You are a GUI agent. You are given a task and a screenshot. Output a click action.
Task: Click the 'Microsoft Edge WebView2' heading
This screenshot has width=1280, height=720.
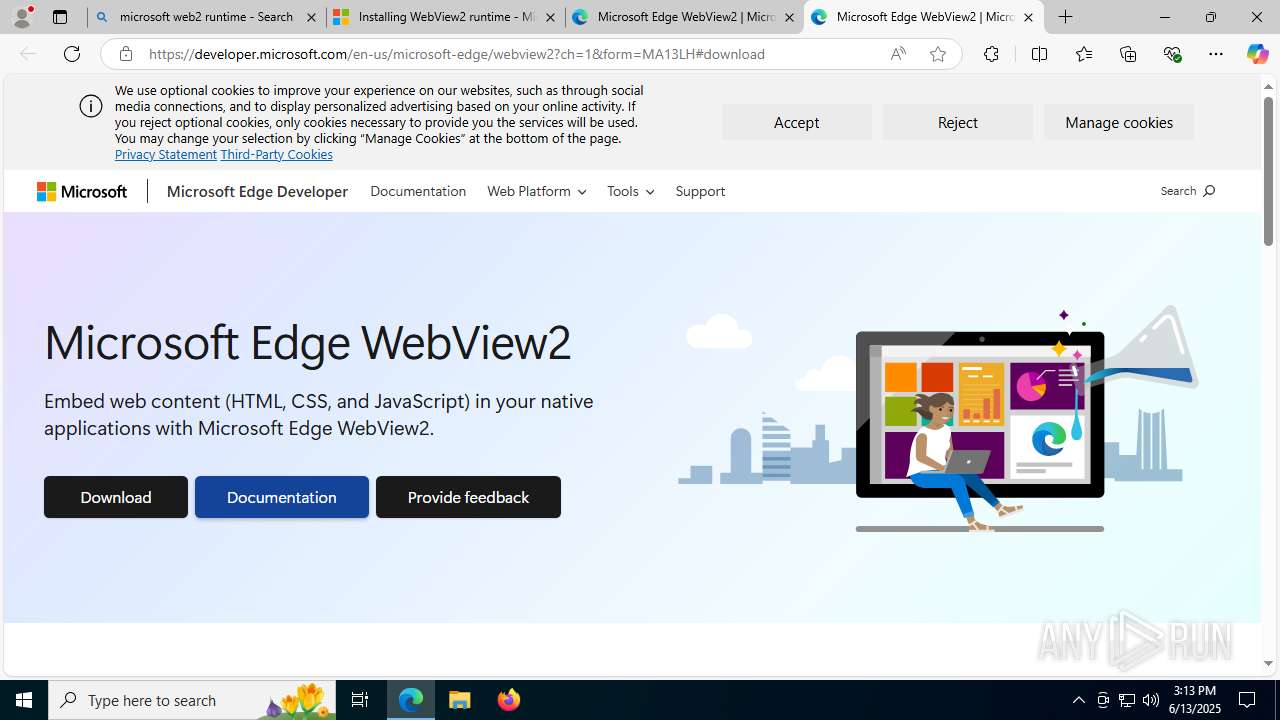[308, 342]
